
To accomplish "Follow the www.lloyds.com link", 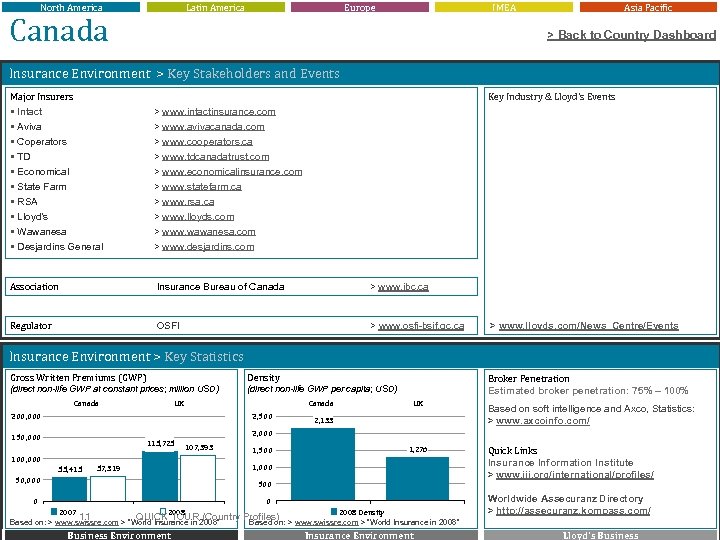I will (198, 217).
